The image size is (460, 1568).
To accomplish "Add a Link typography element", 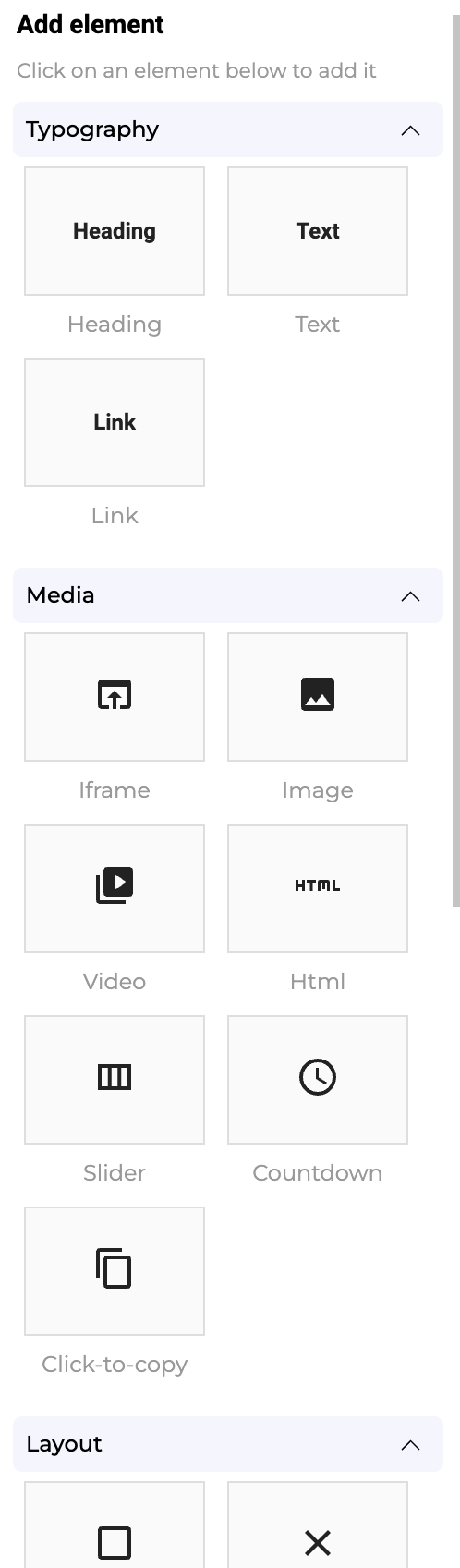I will pyautogui.click(x=115, y=423).
